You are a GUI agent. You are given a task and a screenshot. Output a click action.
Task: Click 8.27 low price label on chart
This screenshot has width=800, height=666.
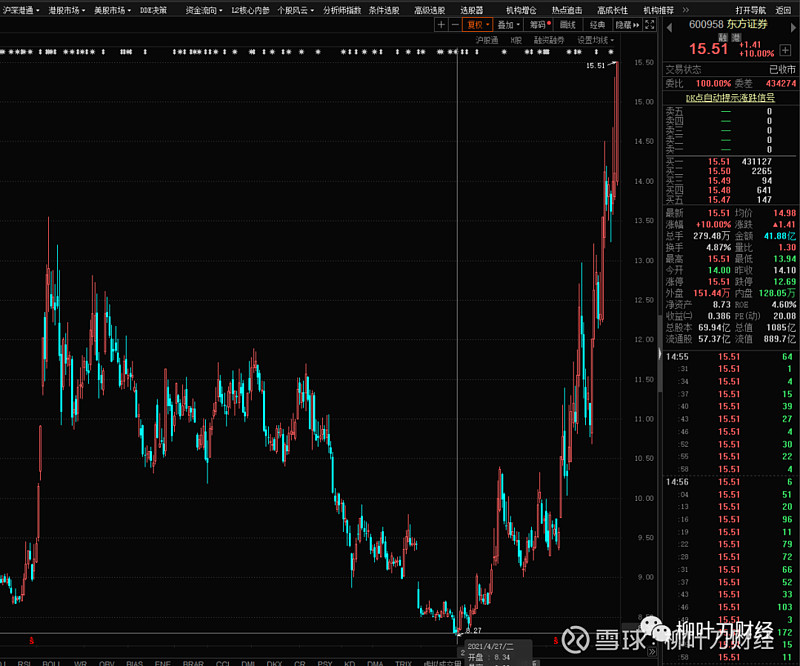(473, 630)
